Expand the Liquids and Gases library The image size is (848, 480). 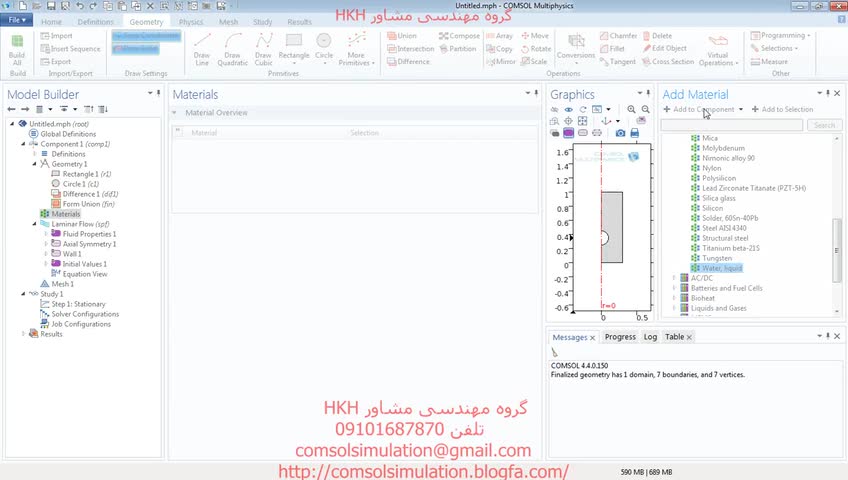(x=674, y=308)
